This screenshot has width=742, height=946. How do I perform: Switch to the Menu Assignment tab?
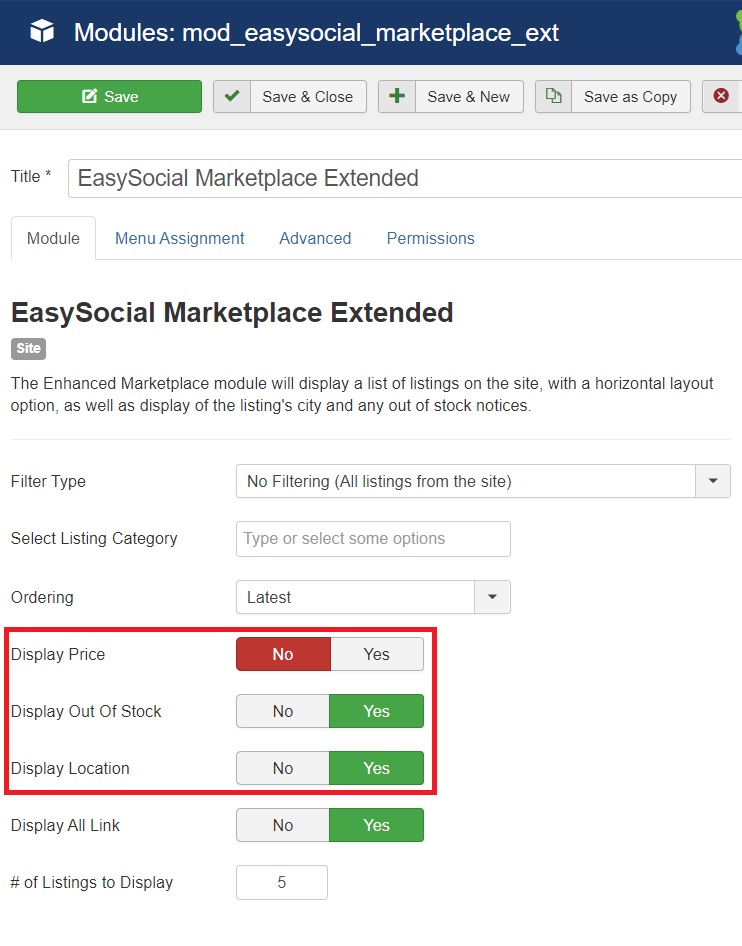179,238
